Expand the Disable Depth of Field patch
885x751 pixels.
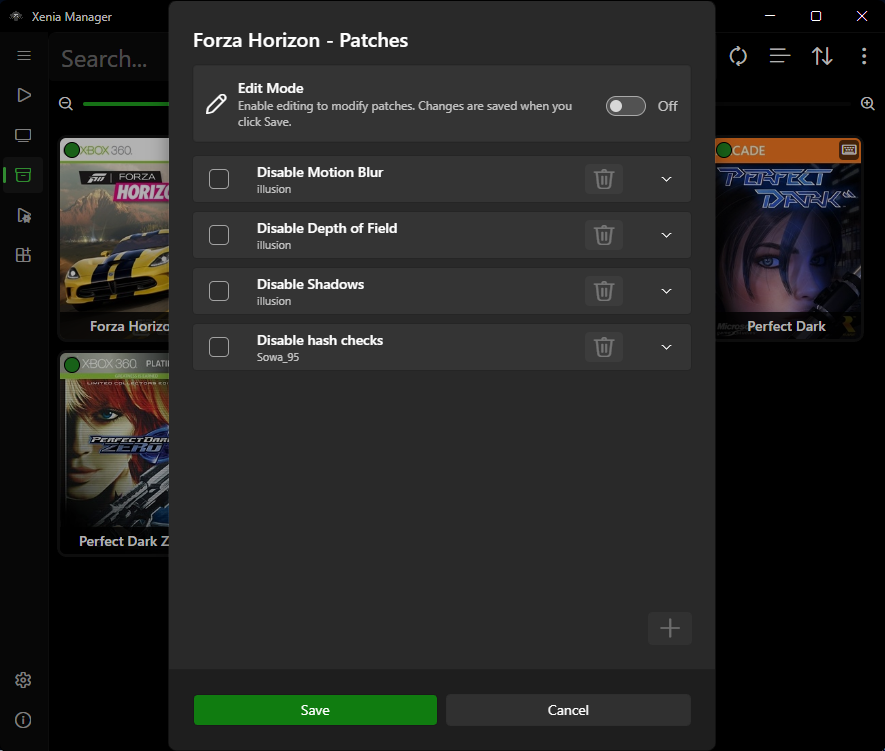coord(667,235)
